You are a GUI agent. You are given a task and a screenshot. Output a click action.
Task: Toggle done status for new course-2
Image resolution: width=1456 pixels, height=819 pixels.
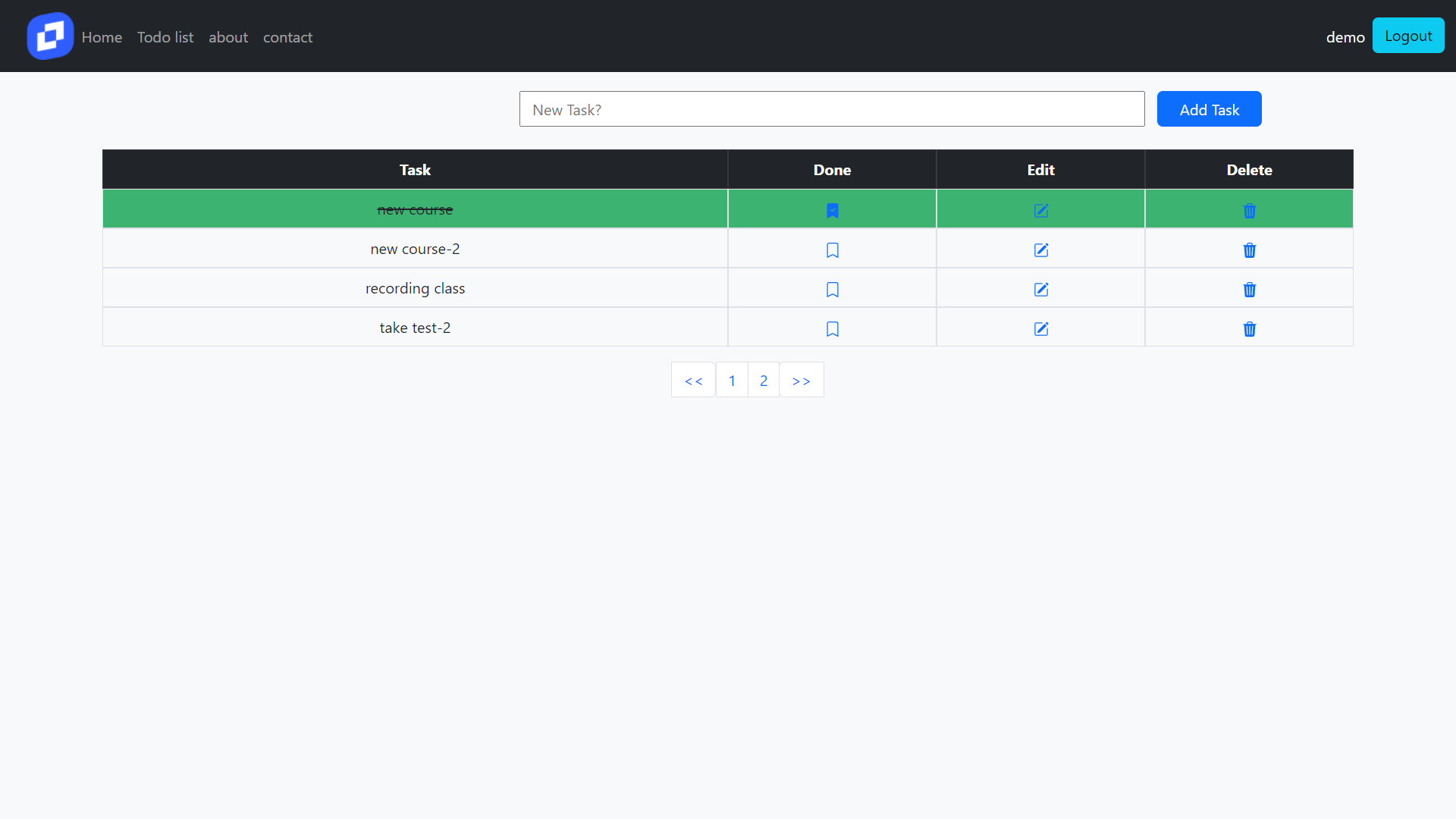pyautogui.click(x=832, y=250)
